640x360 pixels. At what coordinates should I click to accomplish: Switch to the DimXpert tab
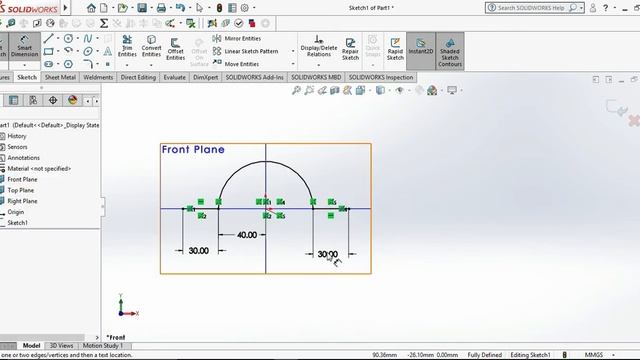click(205, 77)
